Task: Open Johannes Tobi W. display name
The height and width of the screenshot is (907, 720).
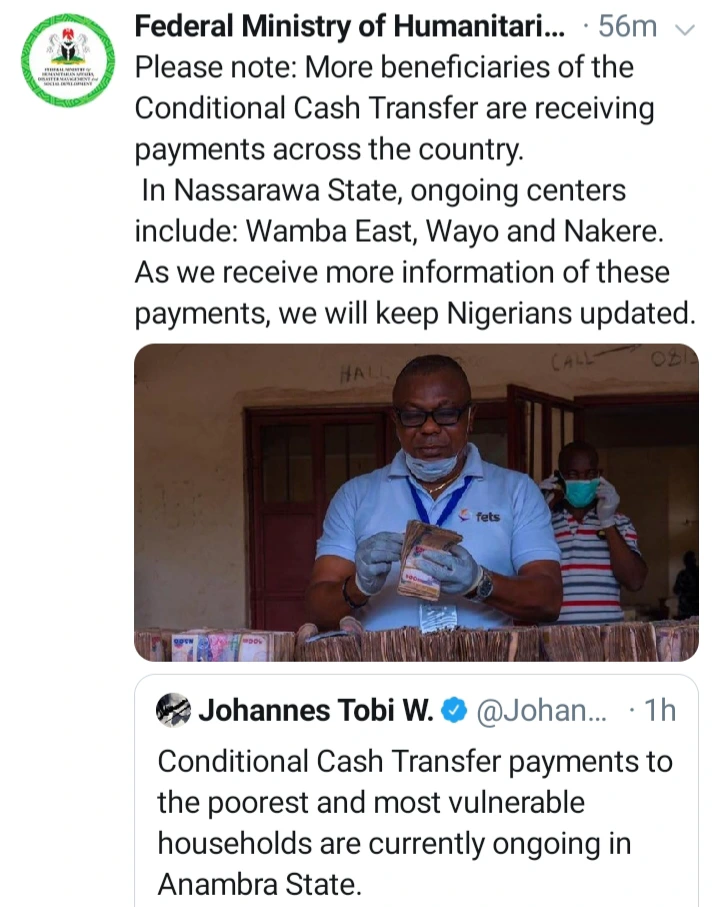Action: (x=316, y=710)
